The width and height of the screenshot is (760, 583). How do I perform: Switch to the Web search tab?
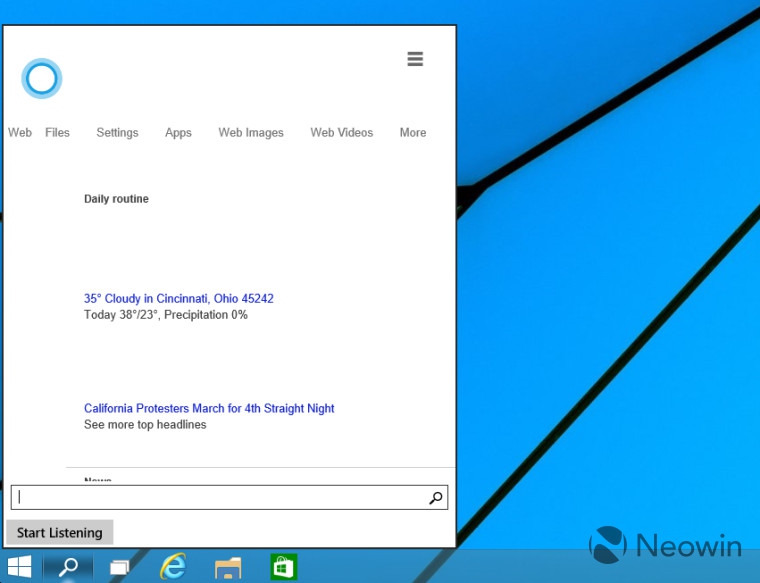coord(20,133)
